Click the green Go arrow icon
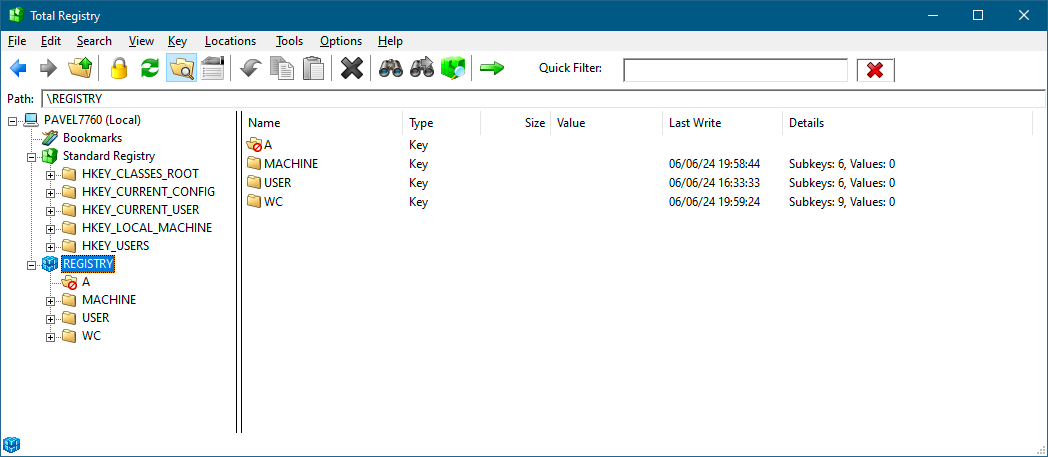 (492, 67)
